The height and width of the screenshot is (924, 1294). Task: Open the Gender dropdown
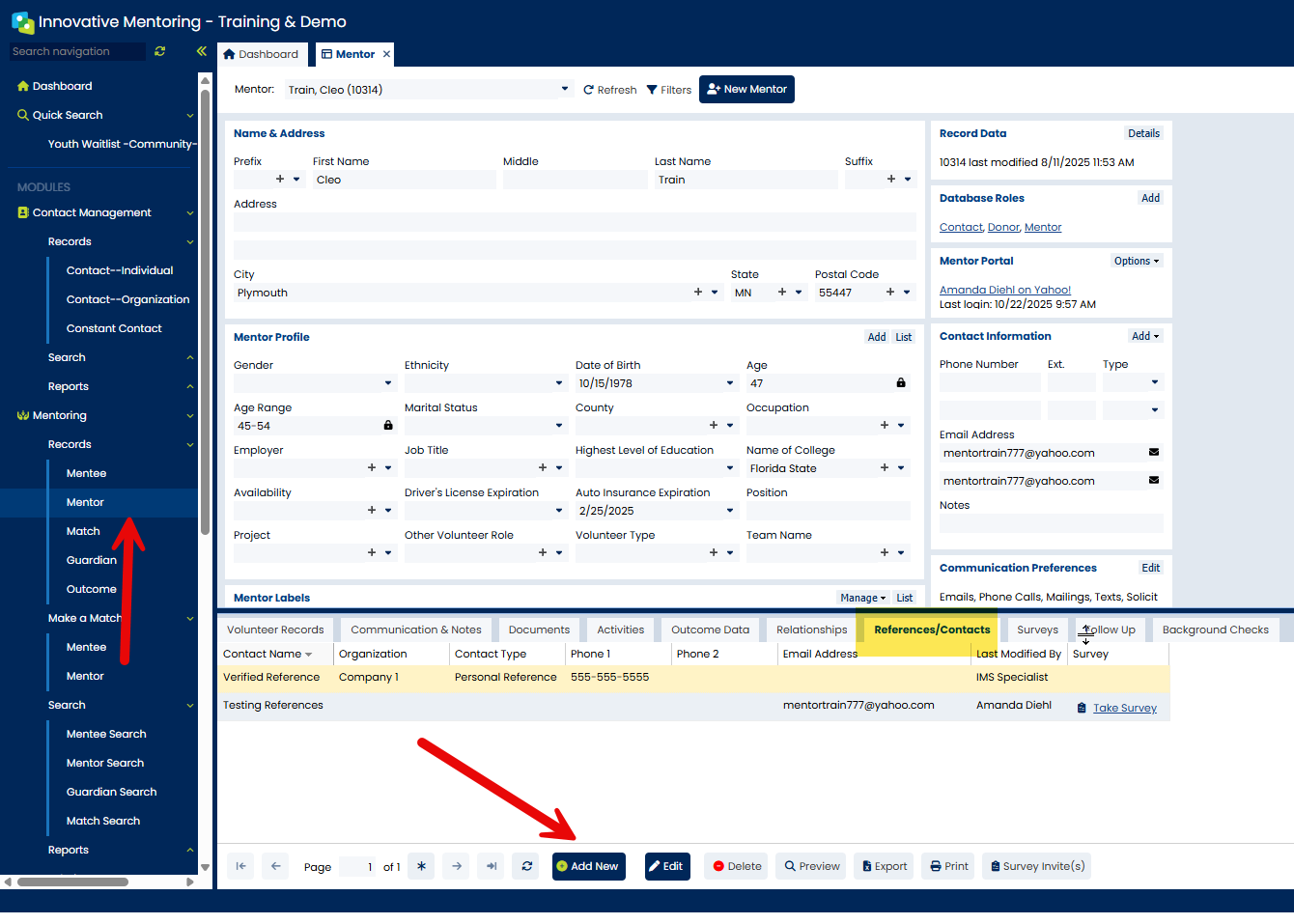pos(388,383)
